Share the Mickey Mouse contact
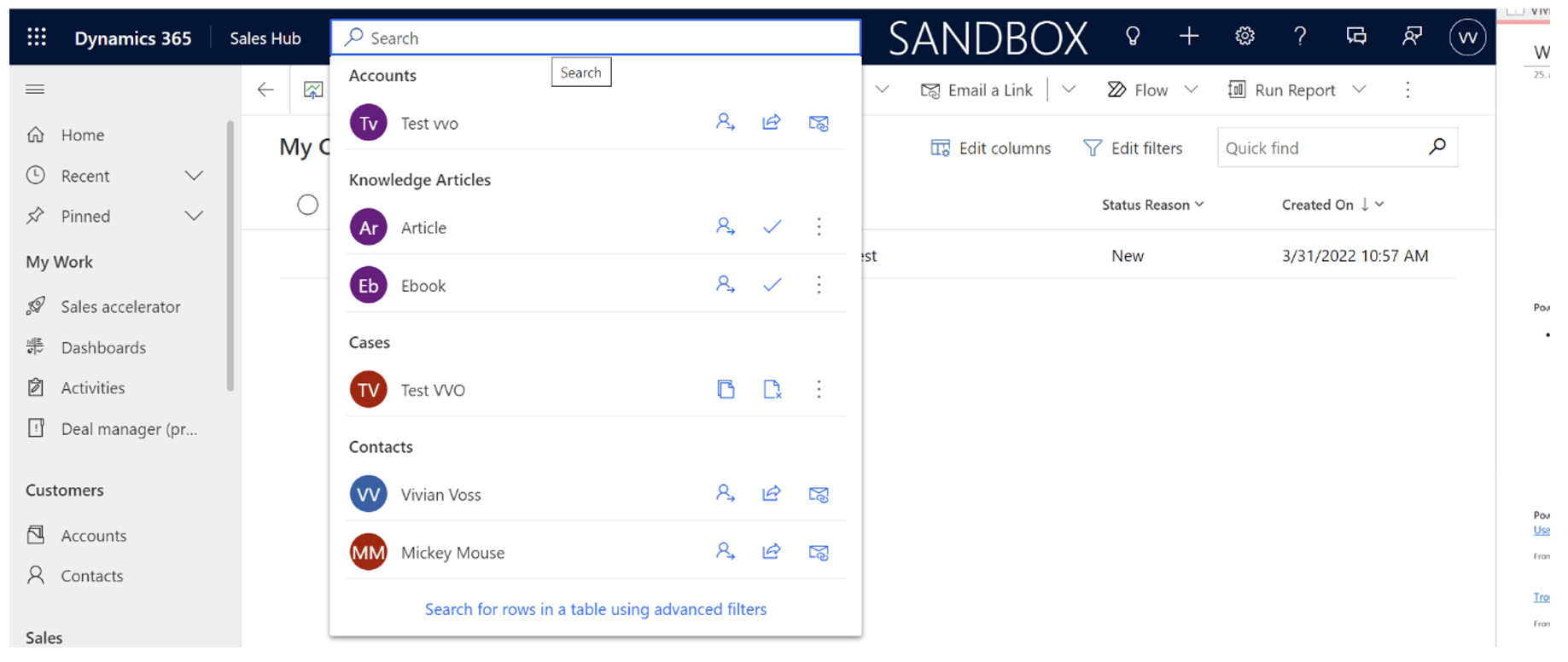The height and width of the screenshot is (662, 1568). pos(772,551)
